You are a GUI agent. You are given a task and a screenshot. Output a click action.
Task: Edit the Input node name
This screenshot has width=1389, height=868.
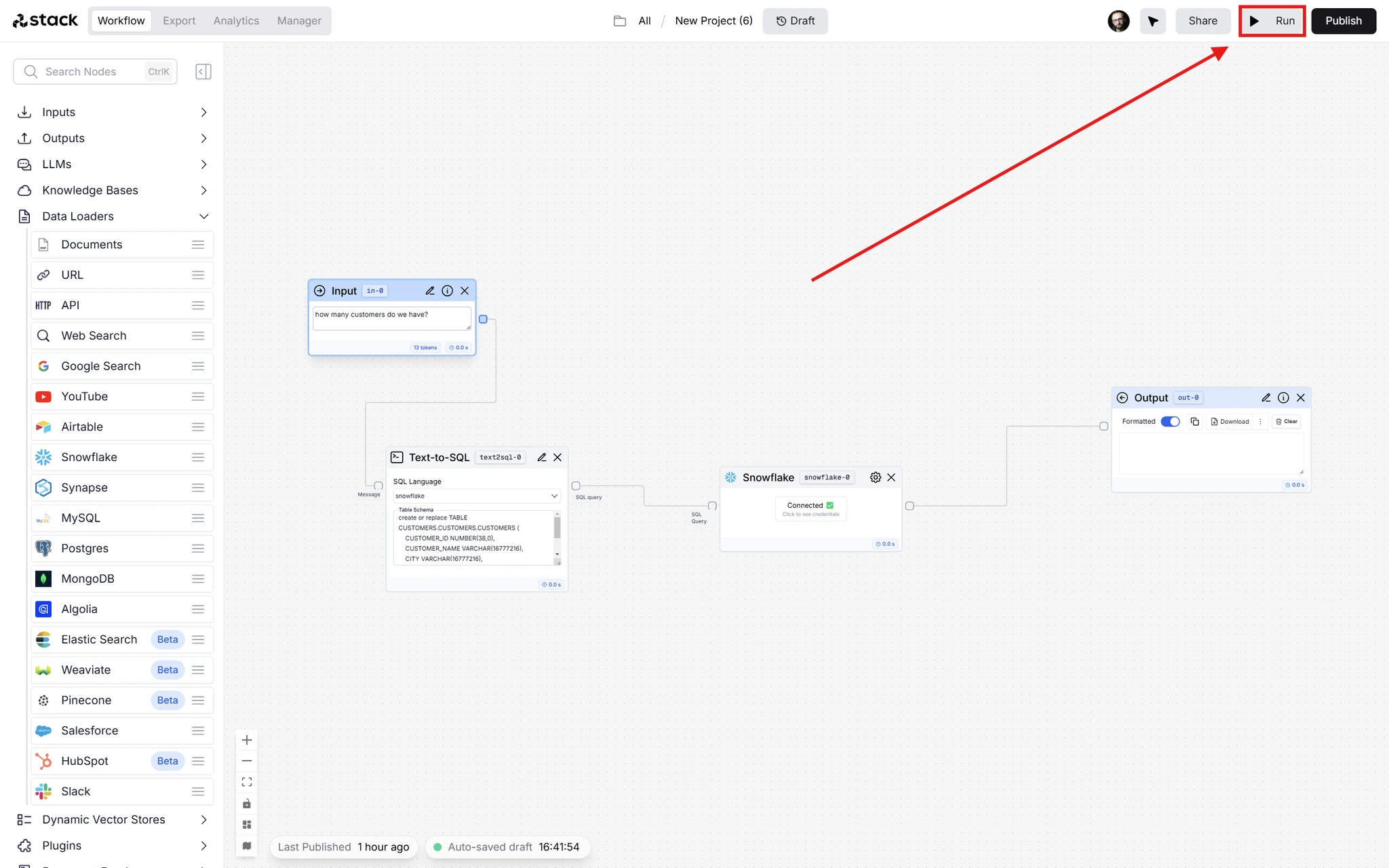pyautogui.click(x=430, y=291)
